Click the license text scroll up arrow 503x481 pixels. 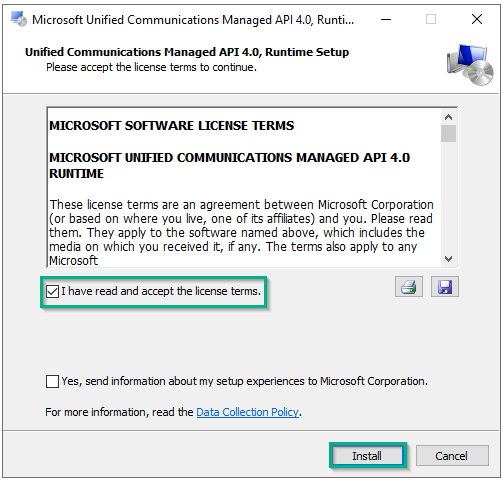(448, 117)
